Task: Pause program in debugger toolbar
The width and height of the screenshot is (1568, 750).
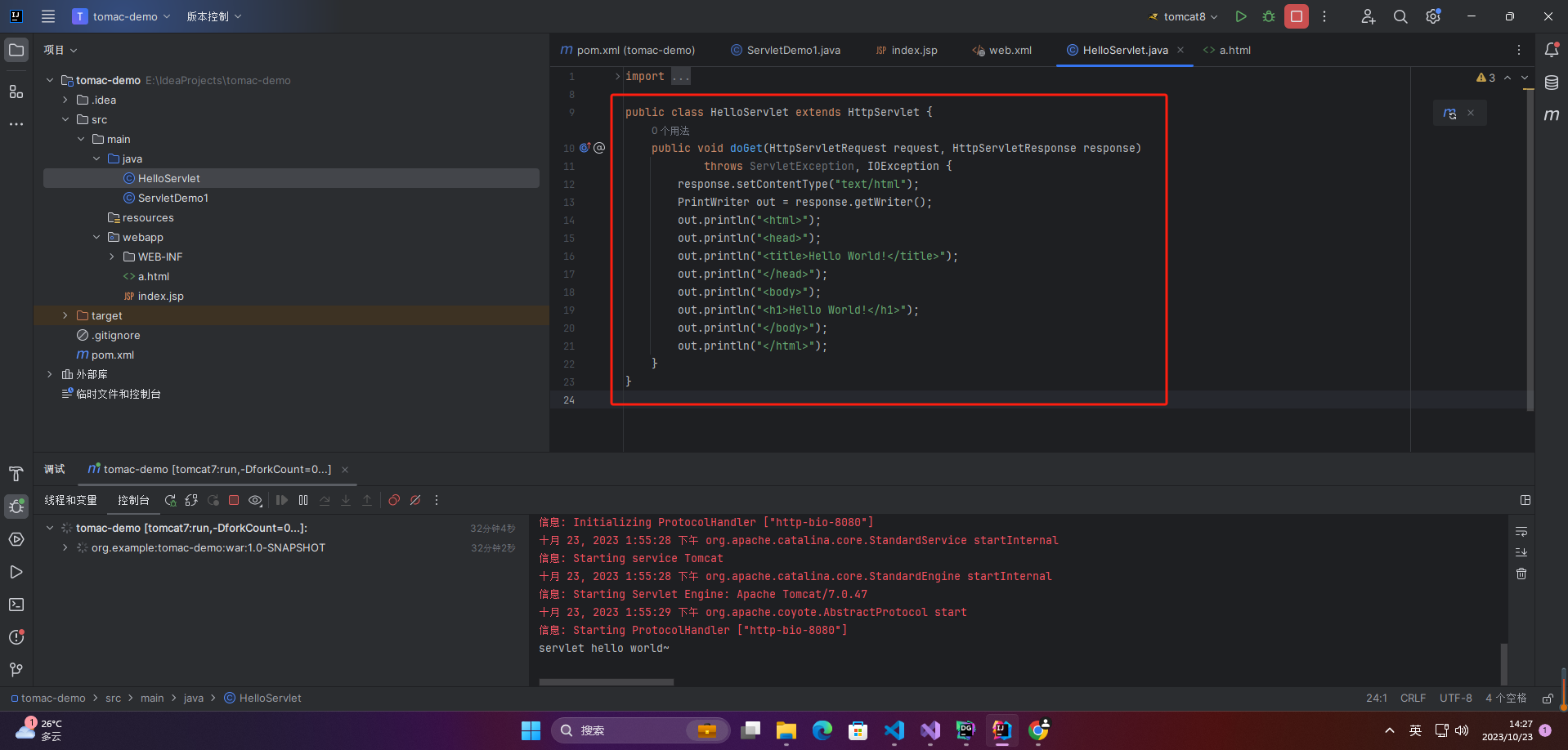Action: (303, 500)
